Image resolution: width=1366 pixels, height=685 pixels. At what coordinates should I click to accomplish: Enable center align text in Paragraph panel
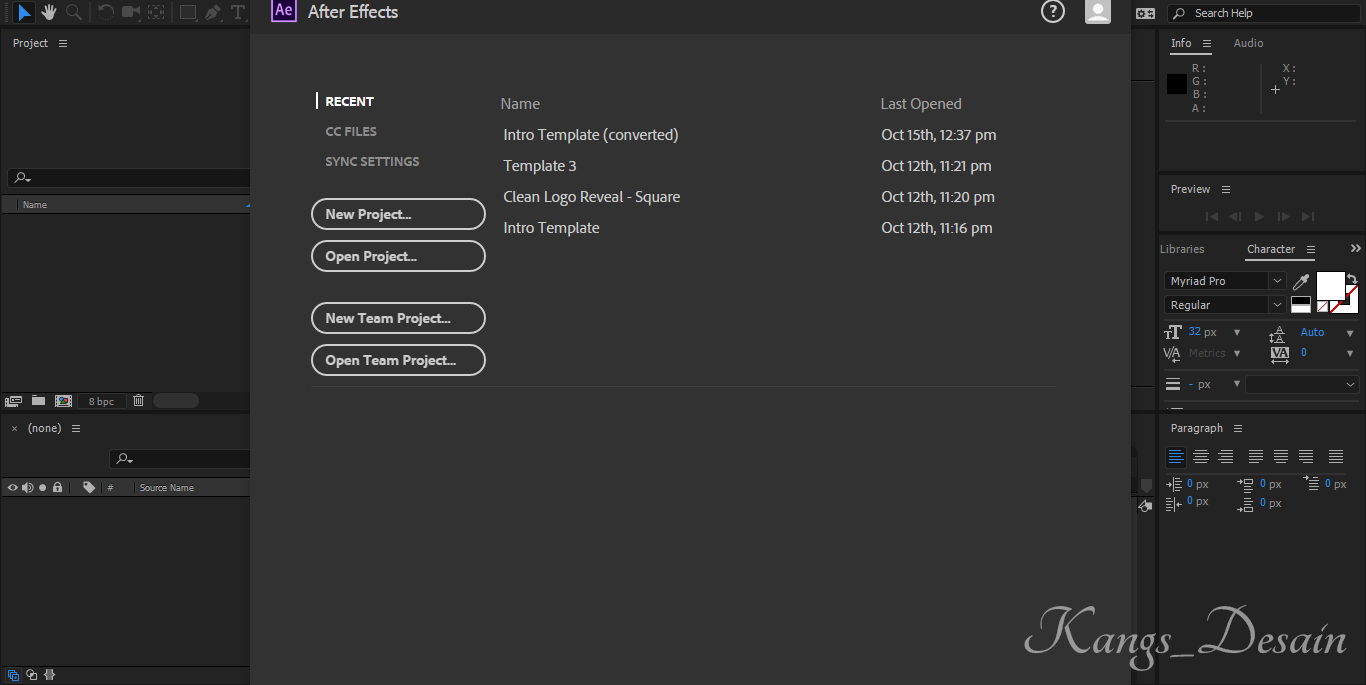pyautogui.click(x=1201, y=456)
